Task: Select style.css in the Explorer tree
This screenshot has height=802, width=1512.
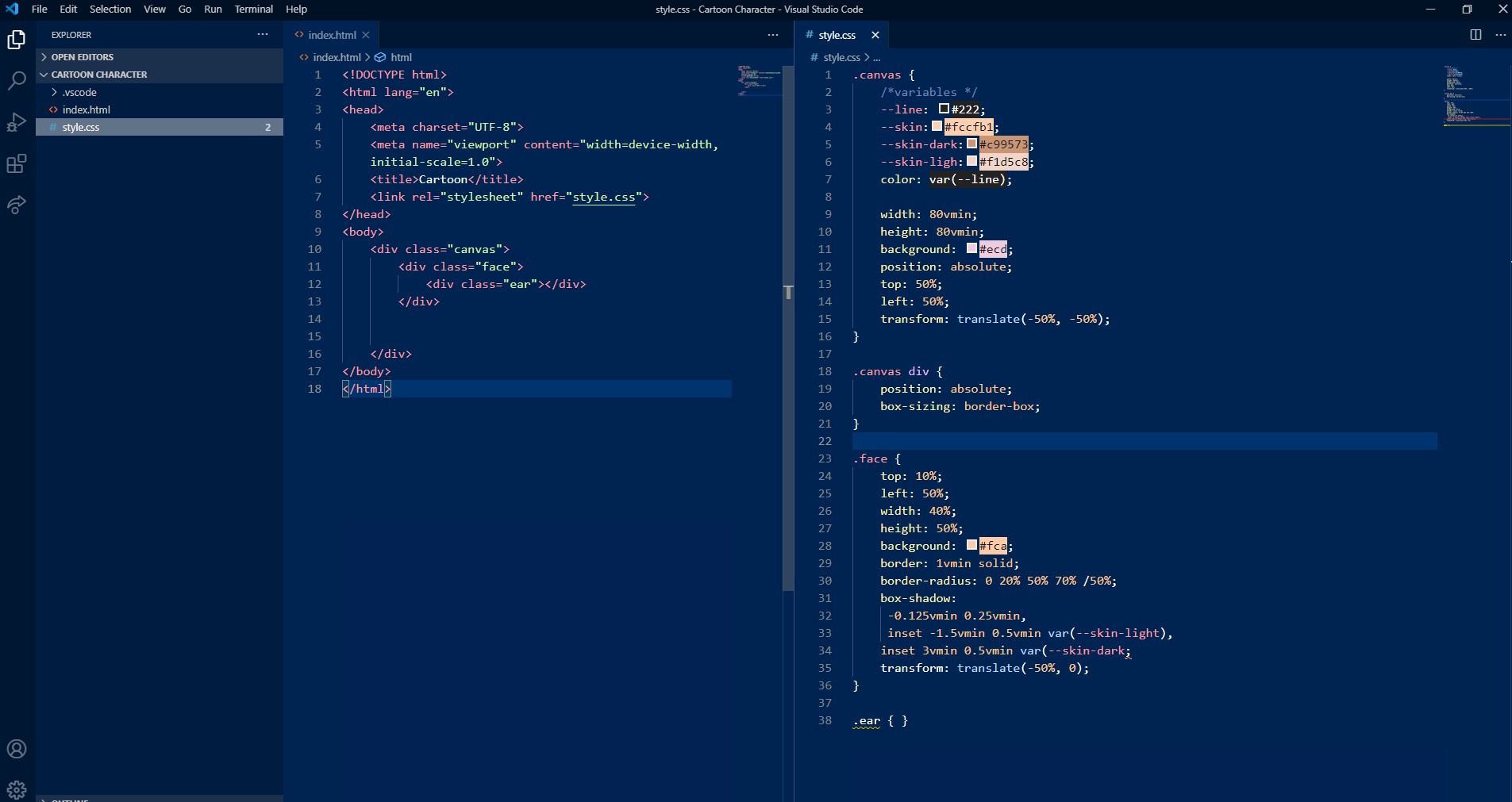Action: point(159,127)
